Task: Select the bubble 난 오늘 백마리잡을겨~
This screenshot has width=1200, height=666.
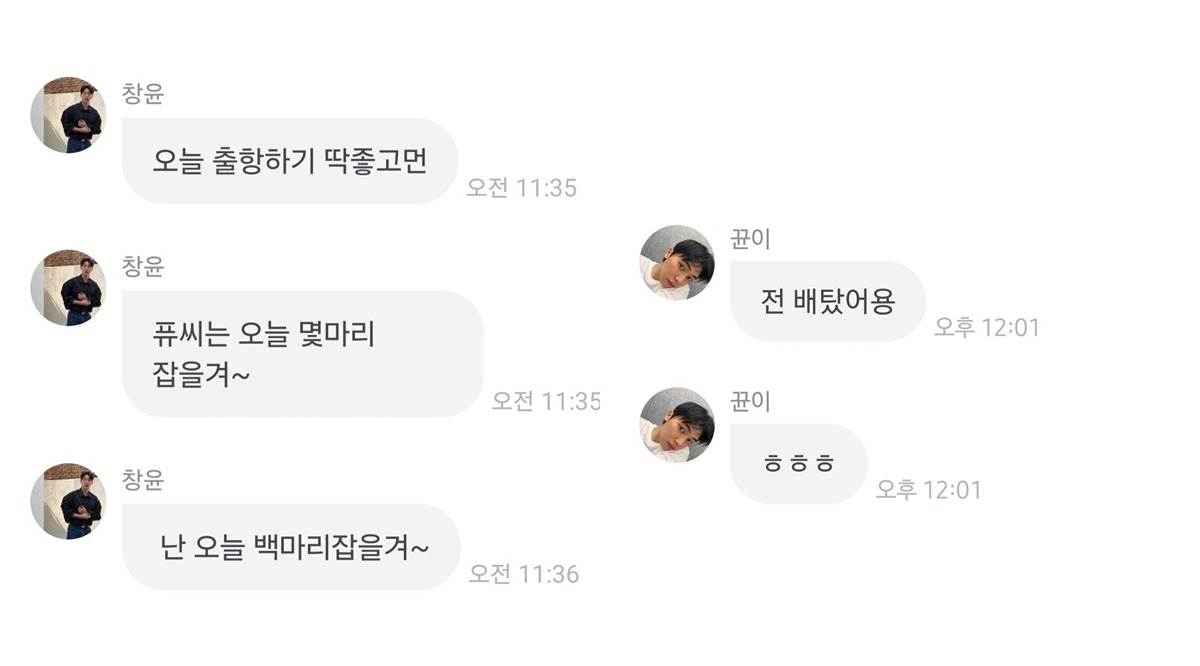Action: click(x=291, y=547)
